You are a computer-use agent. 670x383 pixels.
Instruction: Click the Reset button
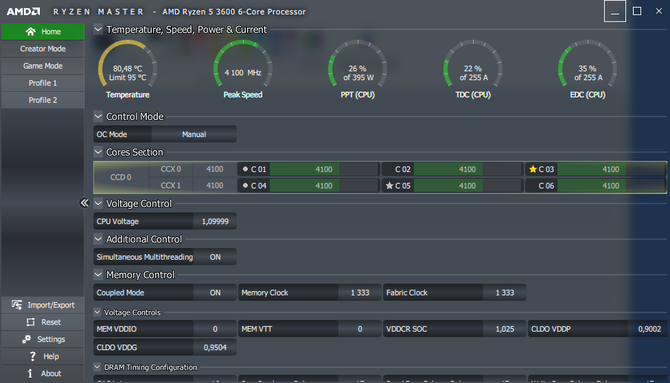click(43, 322)
